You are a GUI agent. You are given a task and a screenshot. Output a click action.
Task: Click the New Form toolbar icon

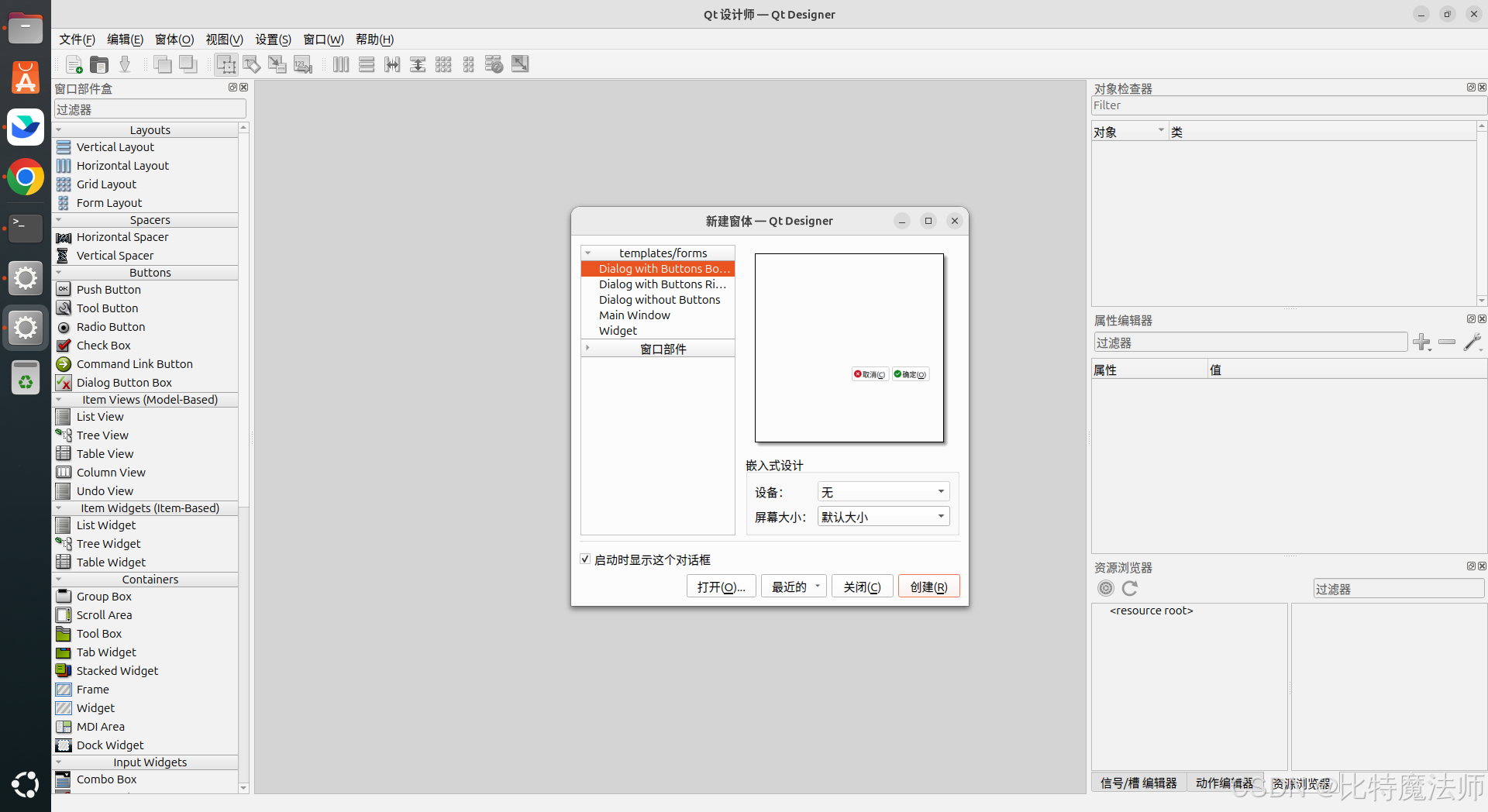[x=74, y=64]
